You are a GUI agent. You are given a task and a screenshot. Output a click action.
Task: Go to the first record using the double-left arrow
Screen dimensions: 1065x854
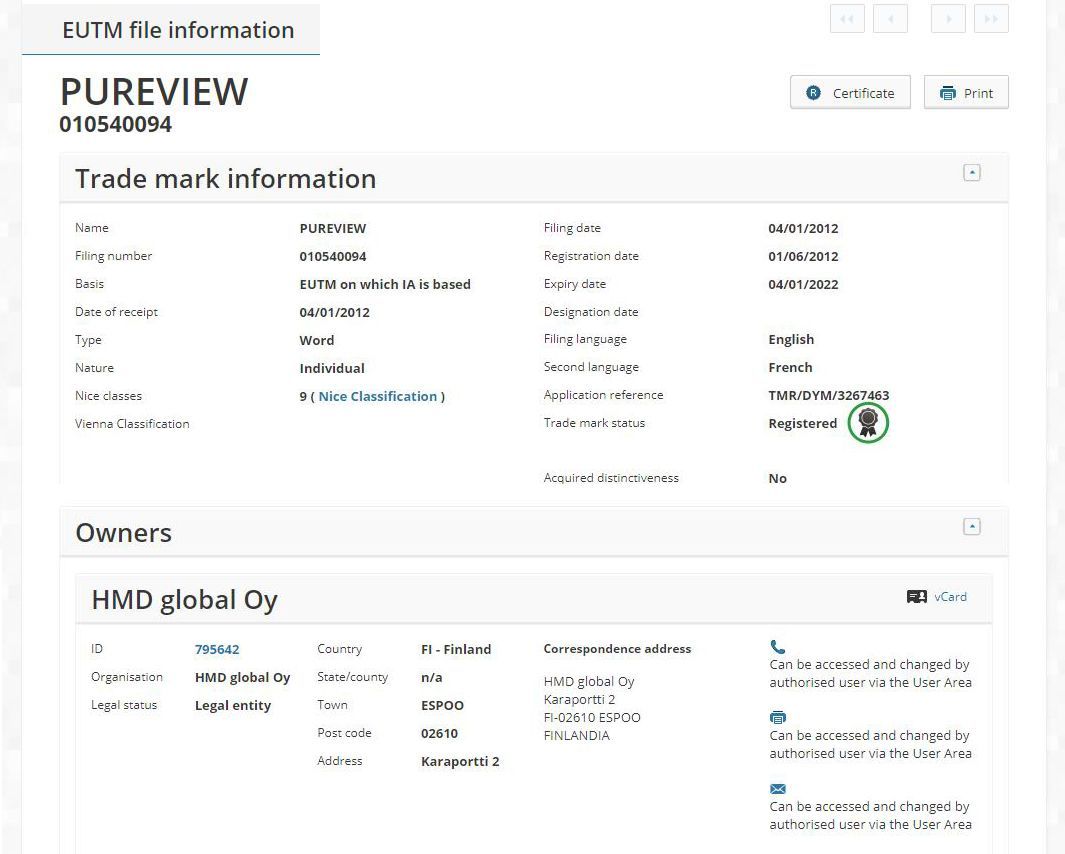(x=847, y=19)
